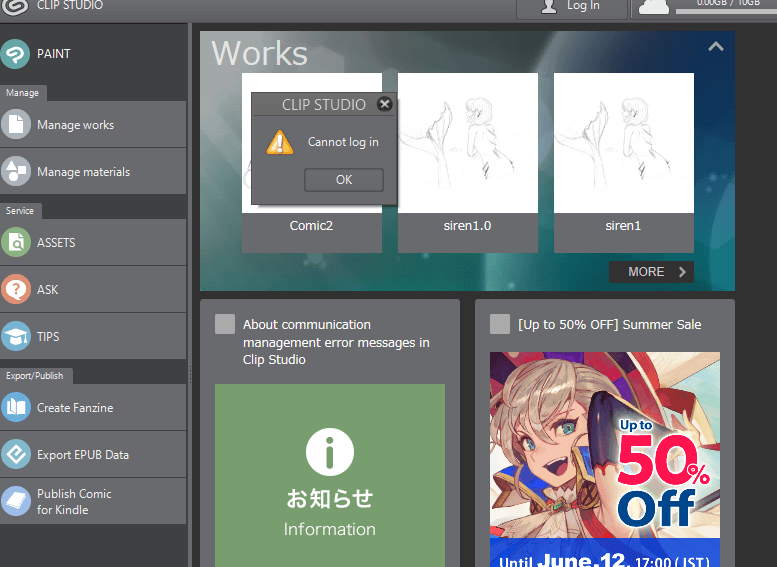
Task: Click the cloud storage icon
Action: 654,7
